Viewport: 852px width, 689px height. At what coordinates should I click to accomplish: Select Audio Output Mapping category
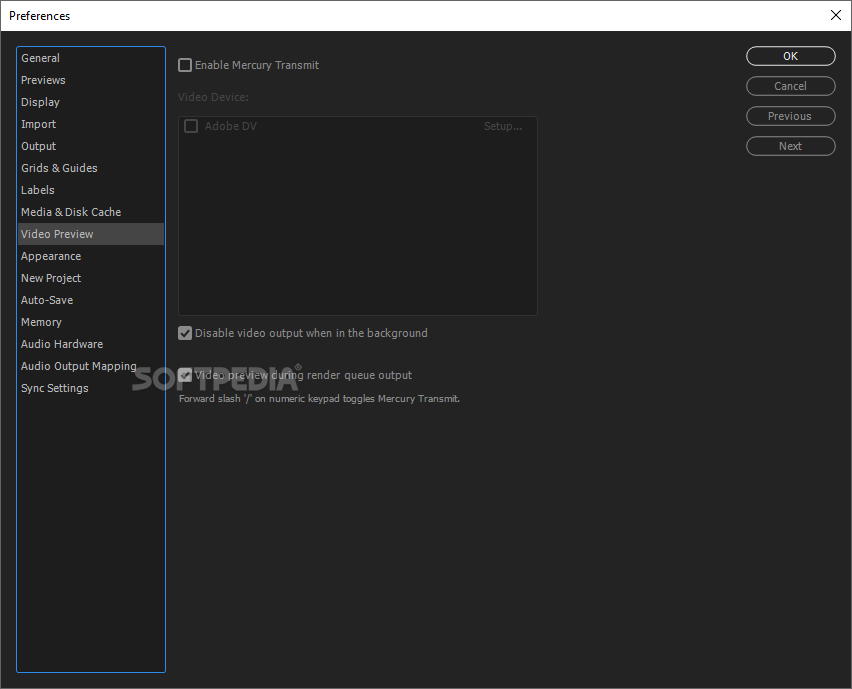91,366
